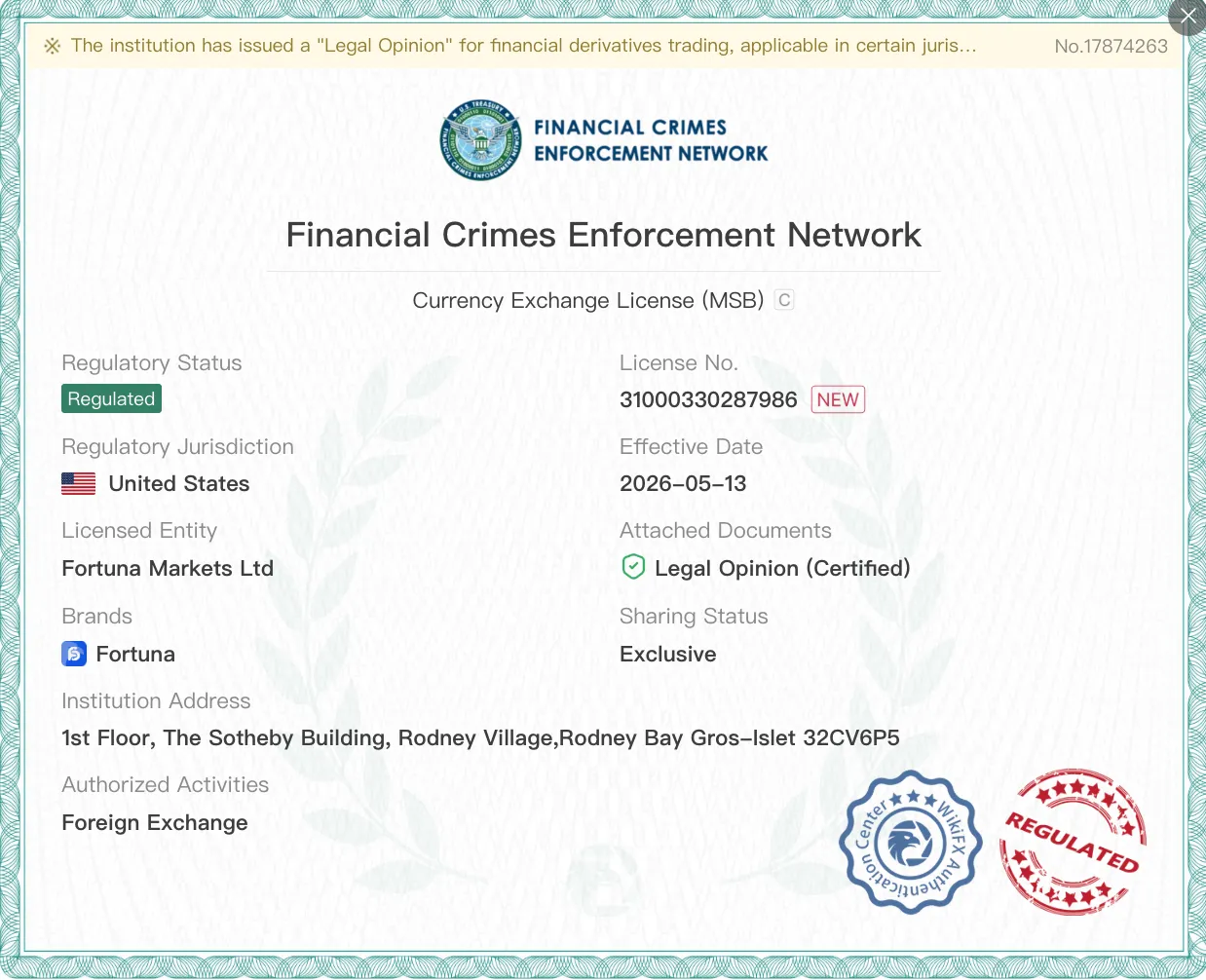
Task: Select effective date 2026-05-13
Action: tap(683, 483)
